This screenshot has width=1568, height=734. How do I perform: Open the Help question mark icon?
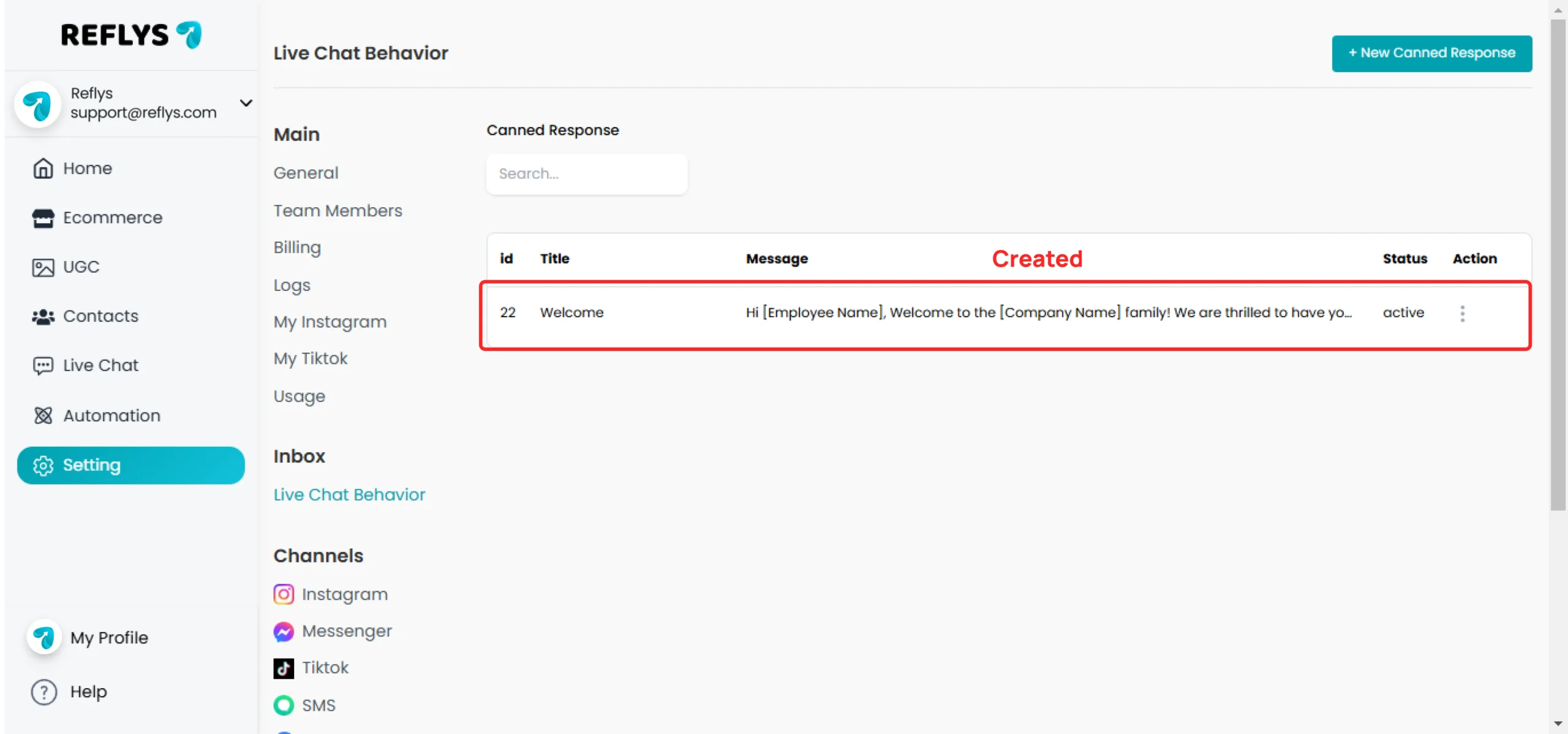pyautogui.click(x=44, y=692)
